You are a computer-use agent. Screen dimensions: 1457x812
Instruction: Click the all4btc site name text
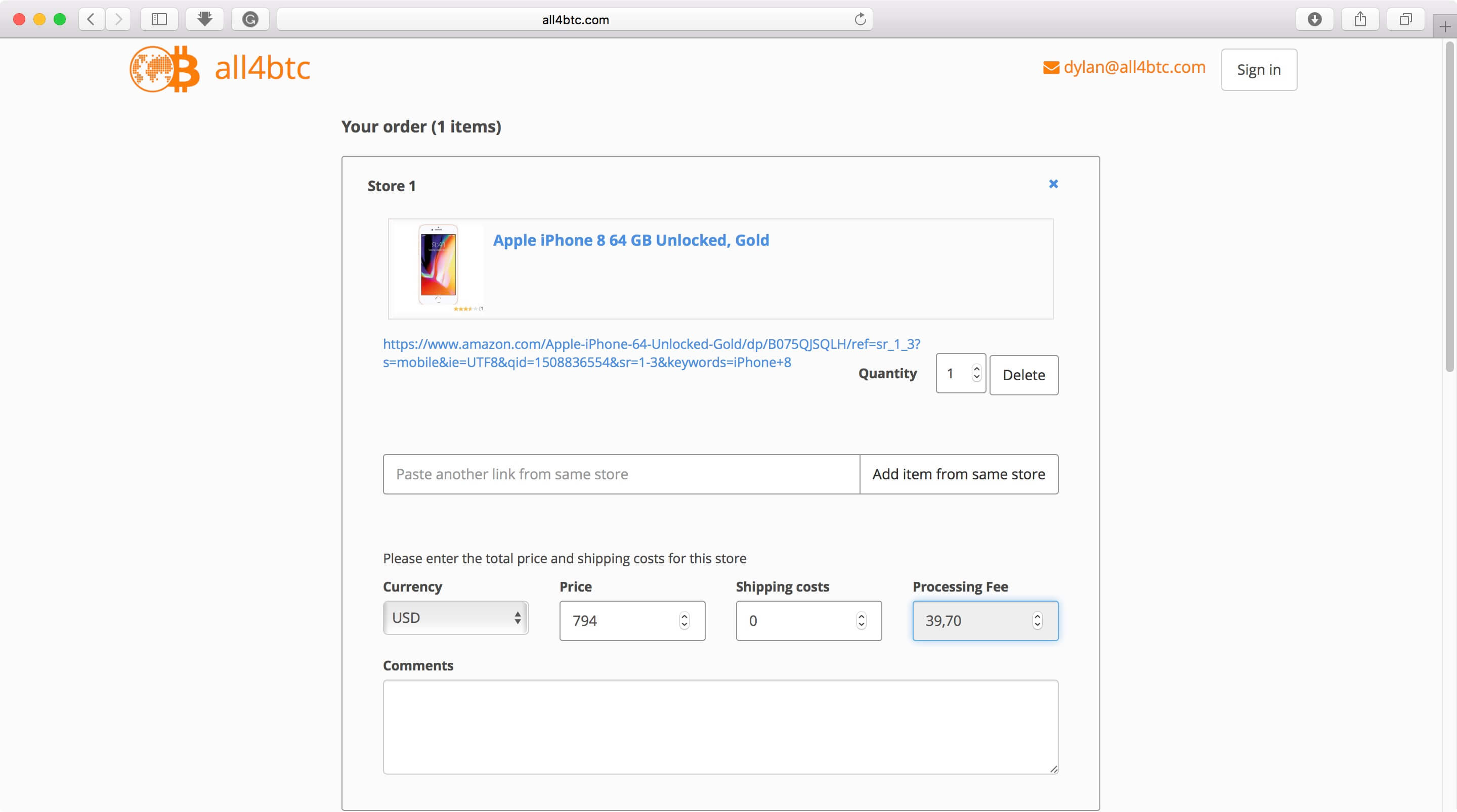(263, 68)
